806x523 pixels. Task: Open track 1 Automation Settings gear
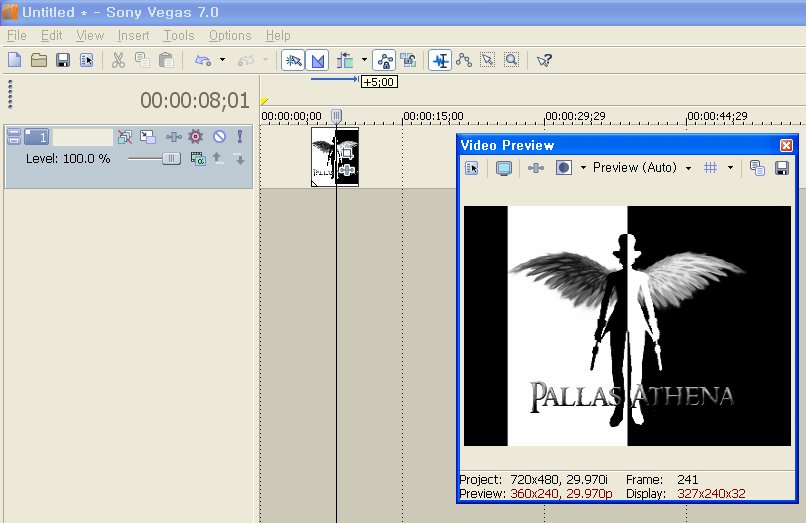pyautogui.click(x=195, y=136)
